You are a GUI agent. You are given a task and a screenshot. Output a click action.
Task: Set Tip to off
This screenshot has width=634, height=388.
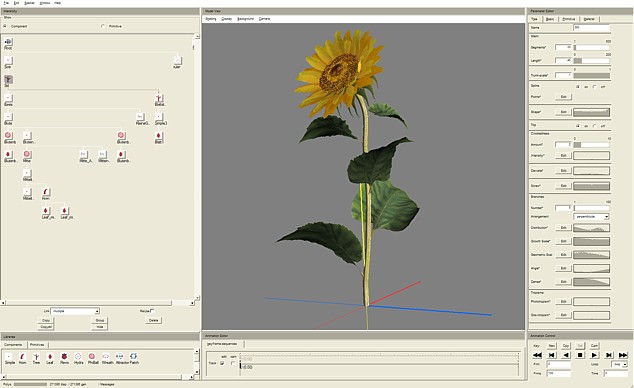(594, 126)
